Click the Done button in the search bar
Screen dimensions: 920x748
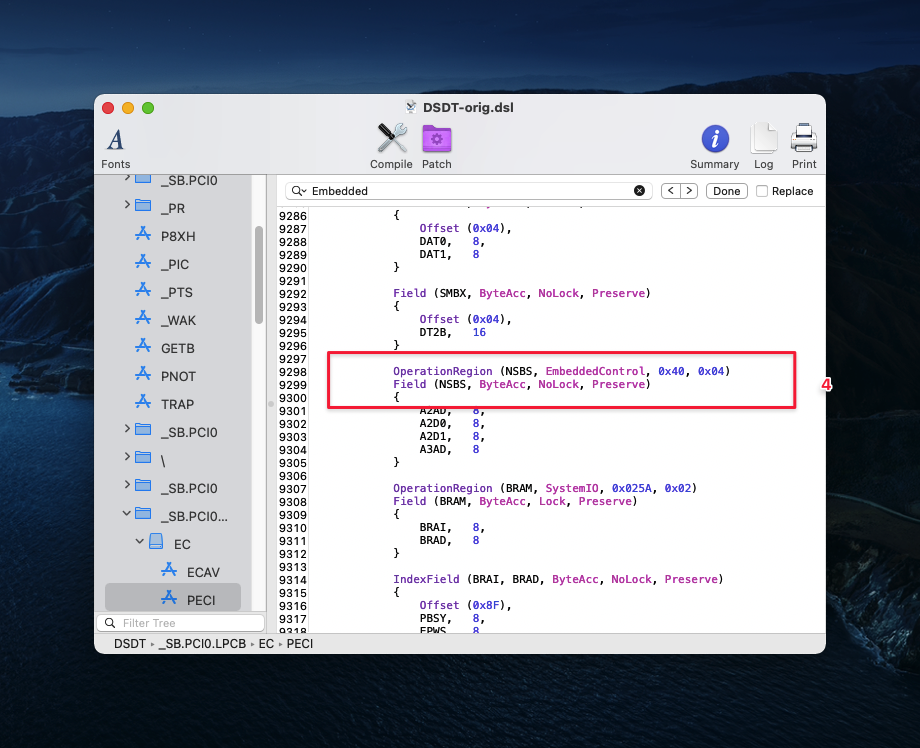coord(727,191)
